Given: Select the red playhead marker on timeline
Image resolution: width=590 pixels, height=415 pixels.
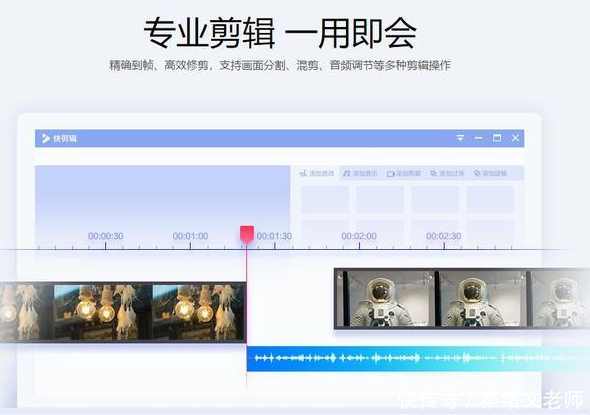Looking at the screenshot, I should (247, 234).
